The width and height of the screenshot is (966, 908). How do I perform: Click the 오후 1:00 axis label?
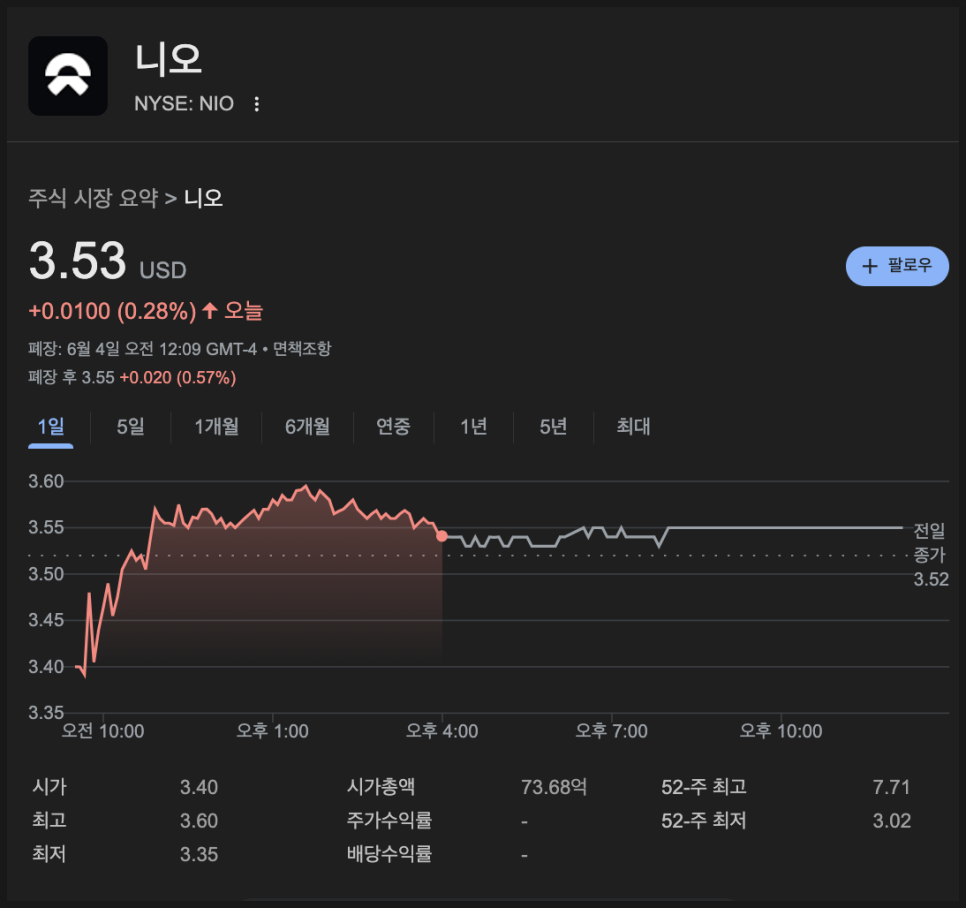point(272,731)
